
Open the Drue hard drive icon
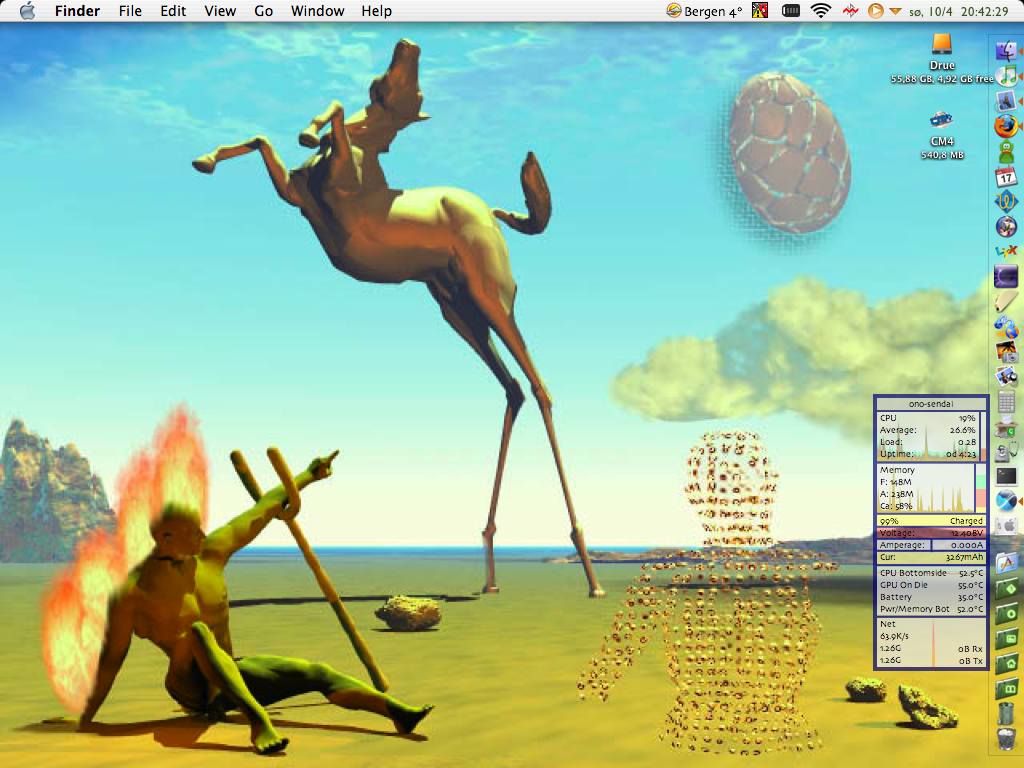[942, 44]
